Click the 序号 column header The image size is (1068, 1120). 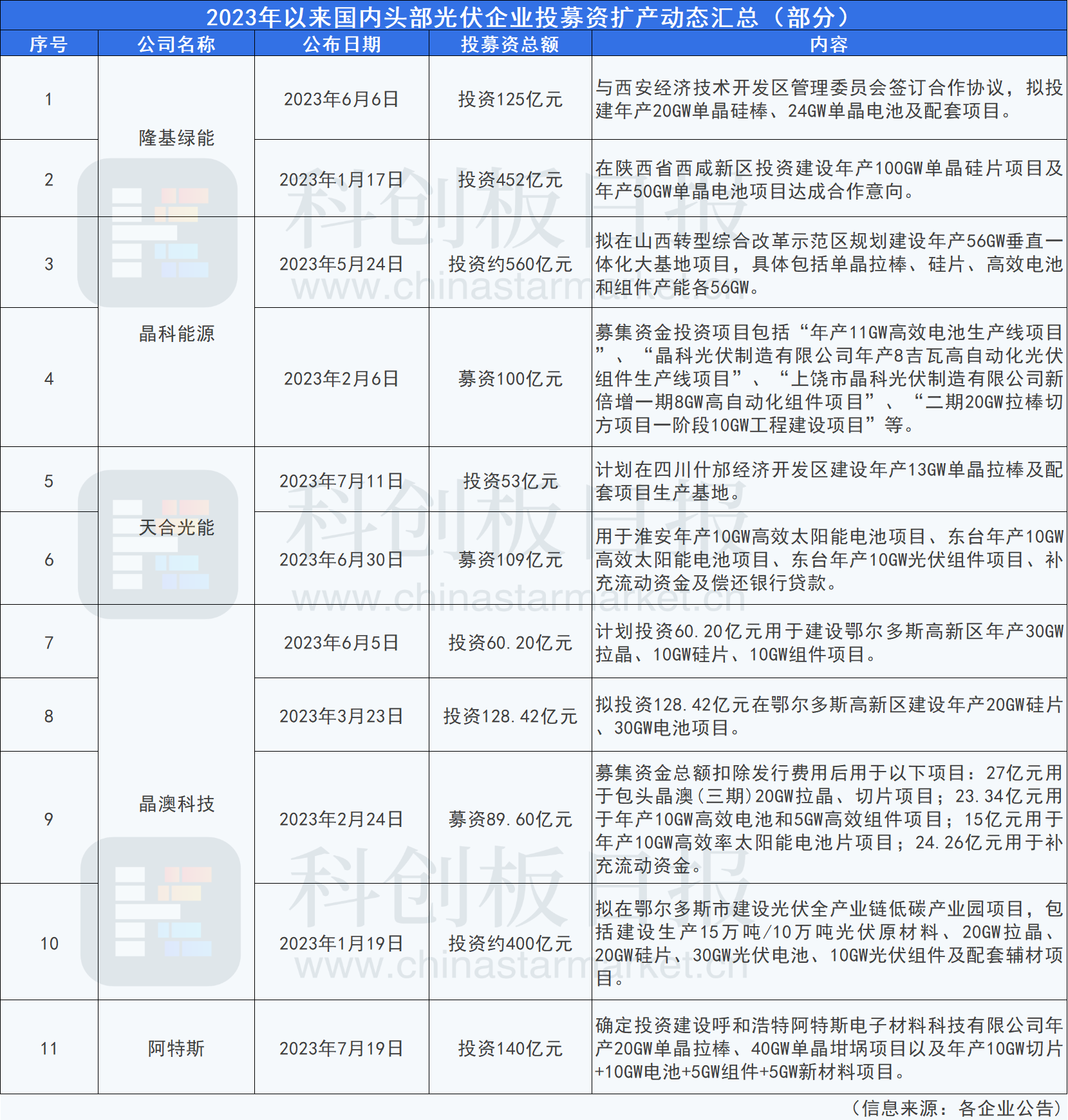click(49, 44)
